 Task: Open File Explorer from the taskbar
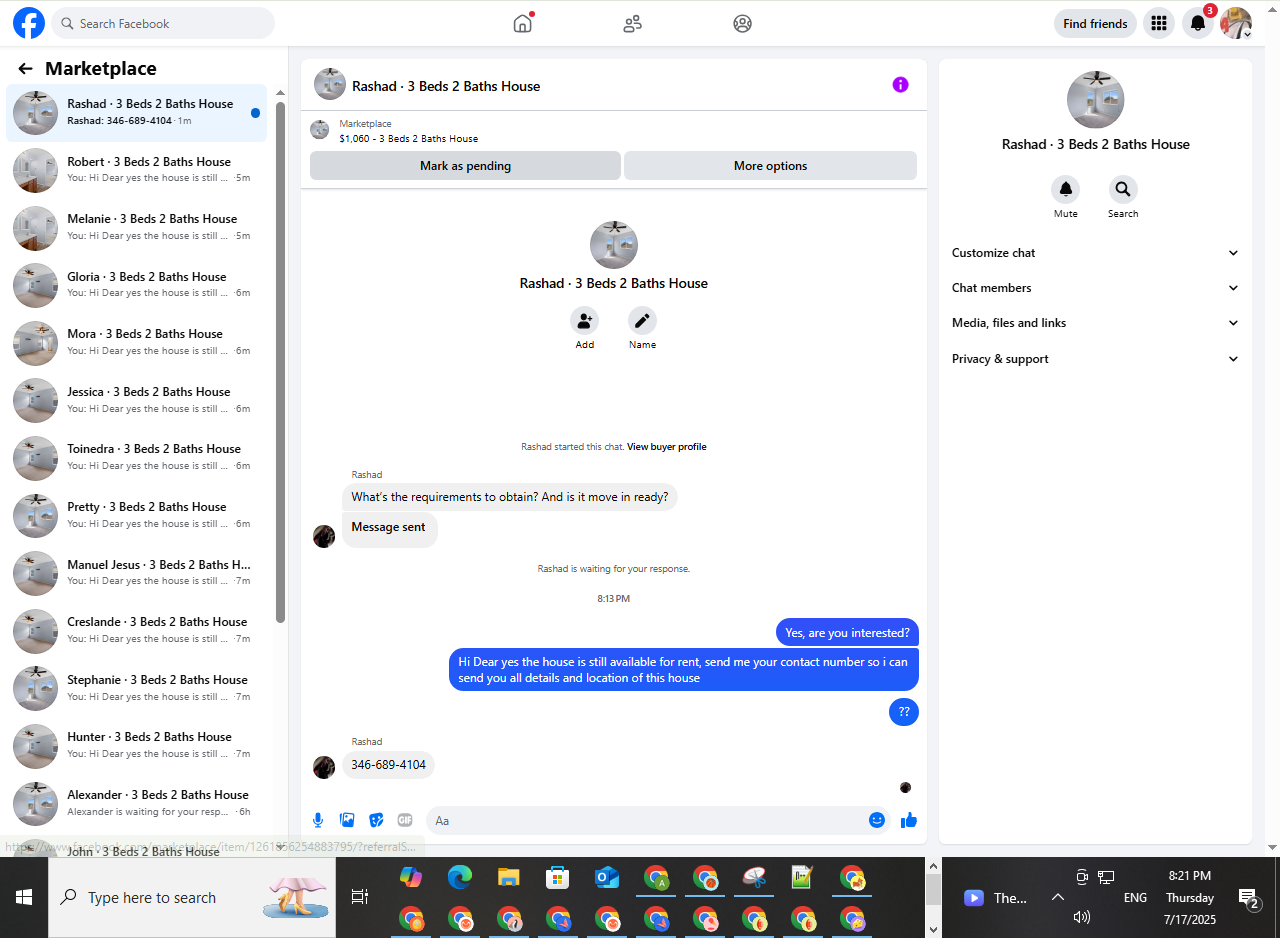tap(508, 877)
